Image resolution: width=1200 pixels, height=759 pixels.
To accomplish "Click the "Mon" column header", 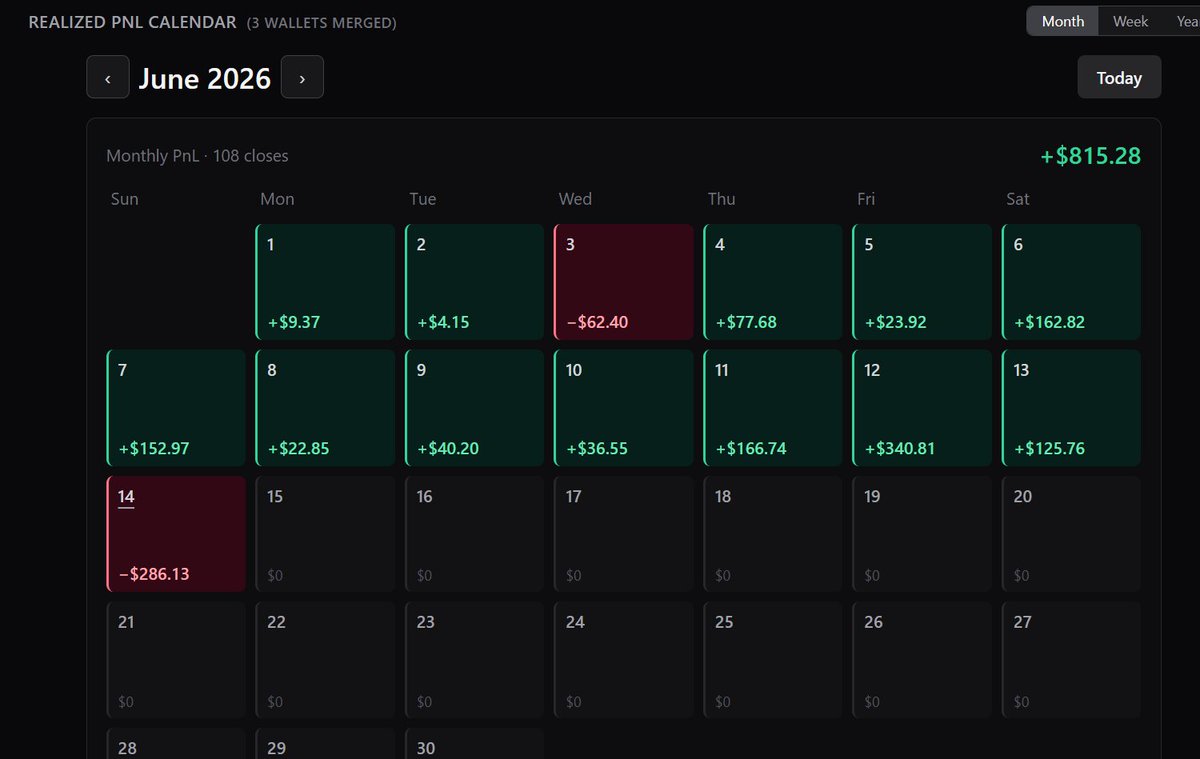I will [x=277, y=199].
